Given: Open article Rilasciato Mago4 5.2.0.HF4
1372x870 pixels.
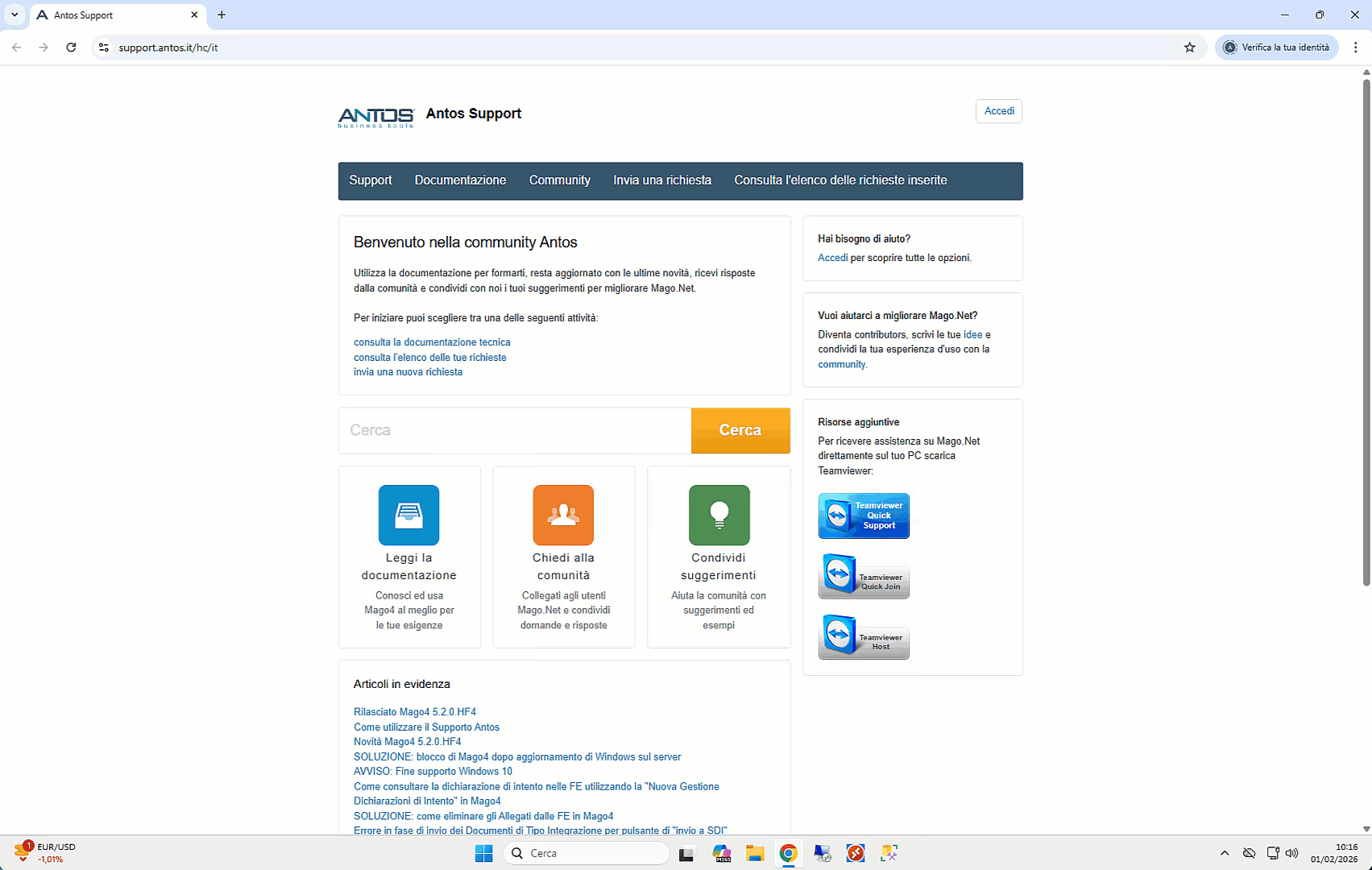Looking at the screenshot, I should tap(415, 712).
